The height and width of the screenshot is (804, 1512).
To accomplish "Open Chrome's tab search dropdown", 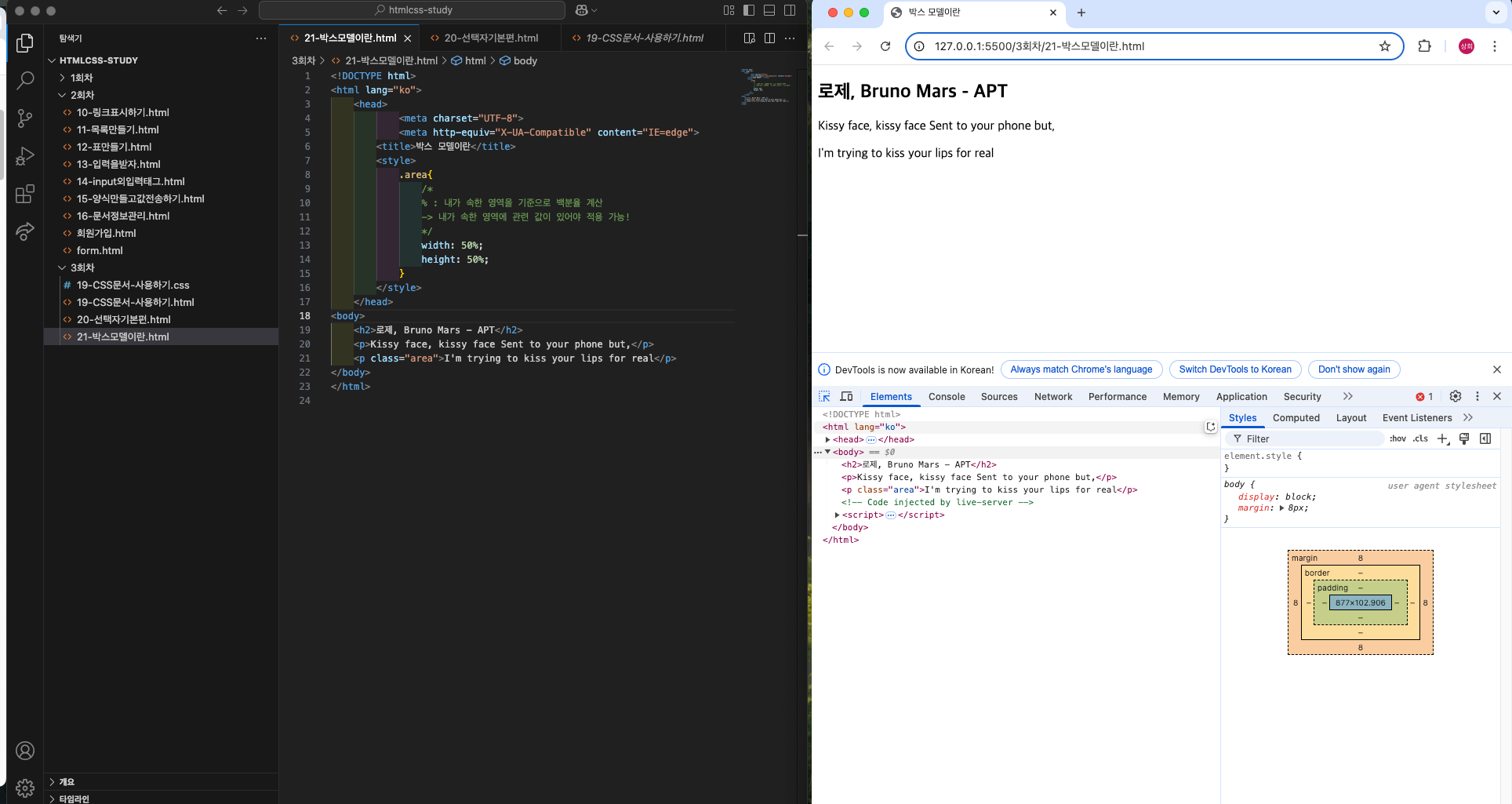I will [1496, 13].
